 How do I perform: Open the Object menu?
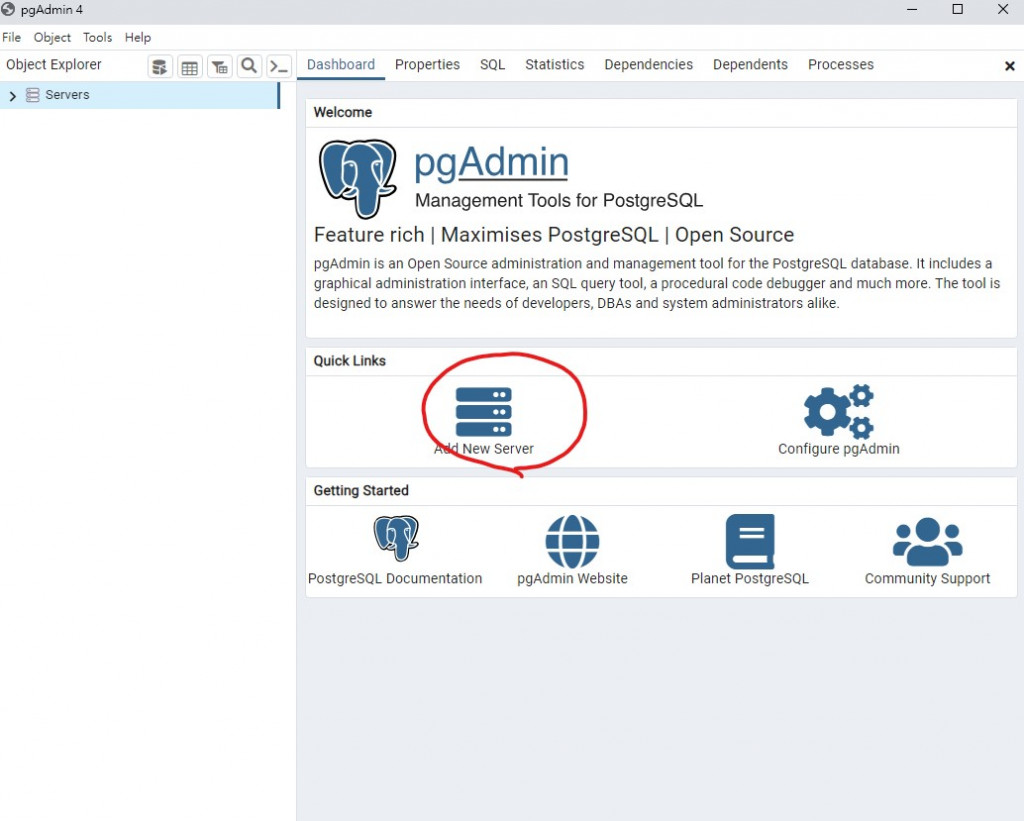pos(52,37)
